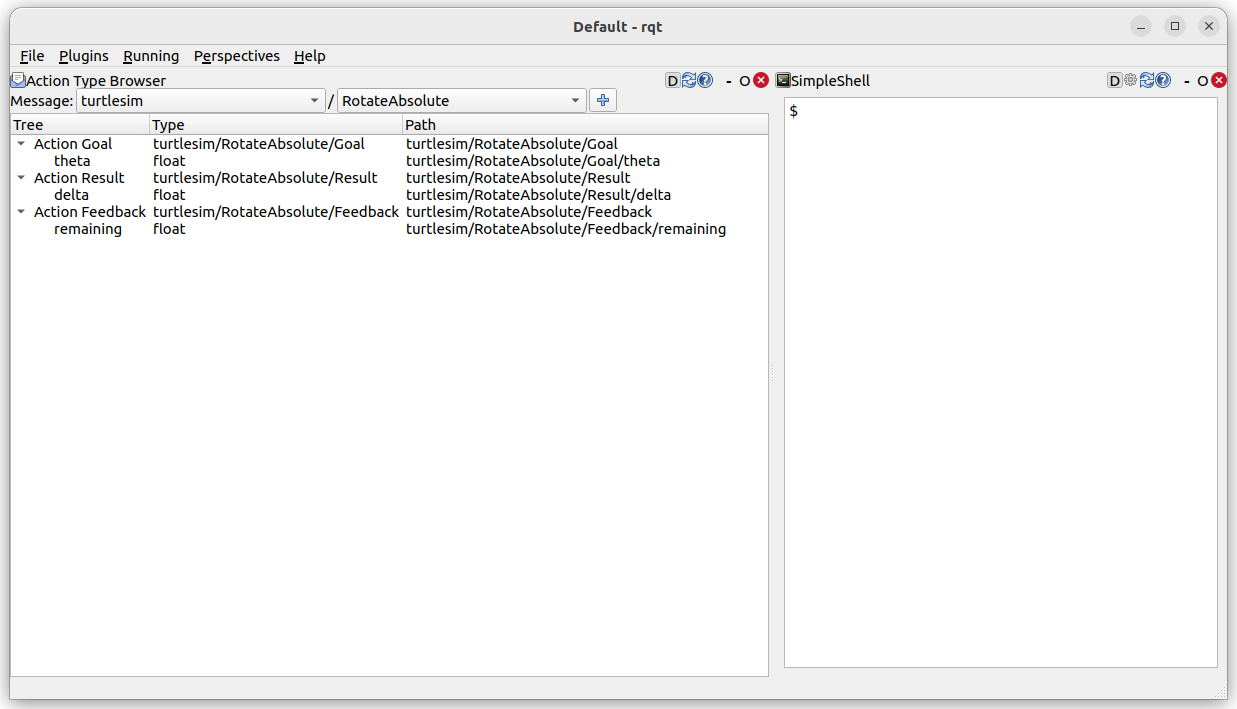The width and height of the screenshot is (1237, 709).
Task: Undock the Action Type Browser panel
Action: click(x=745, y=81)
